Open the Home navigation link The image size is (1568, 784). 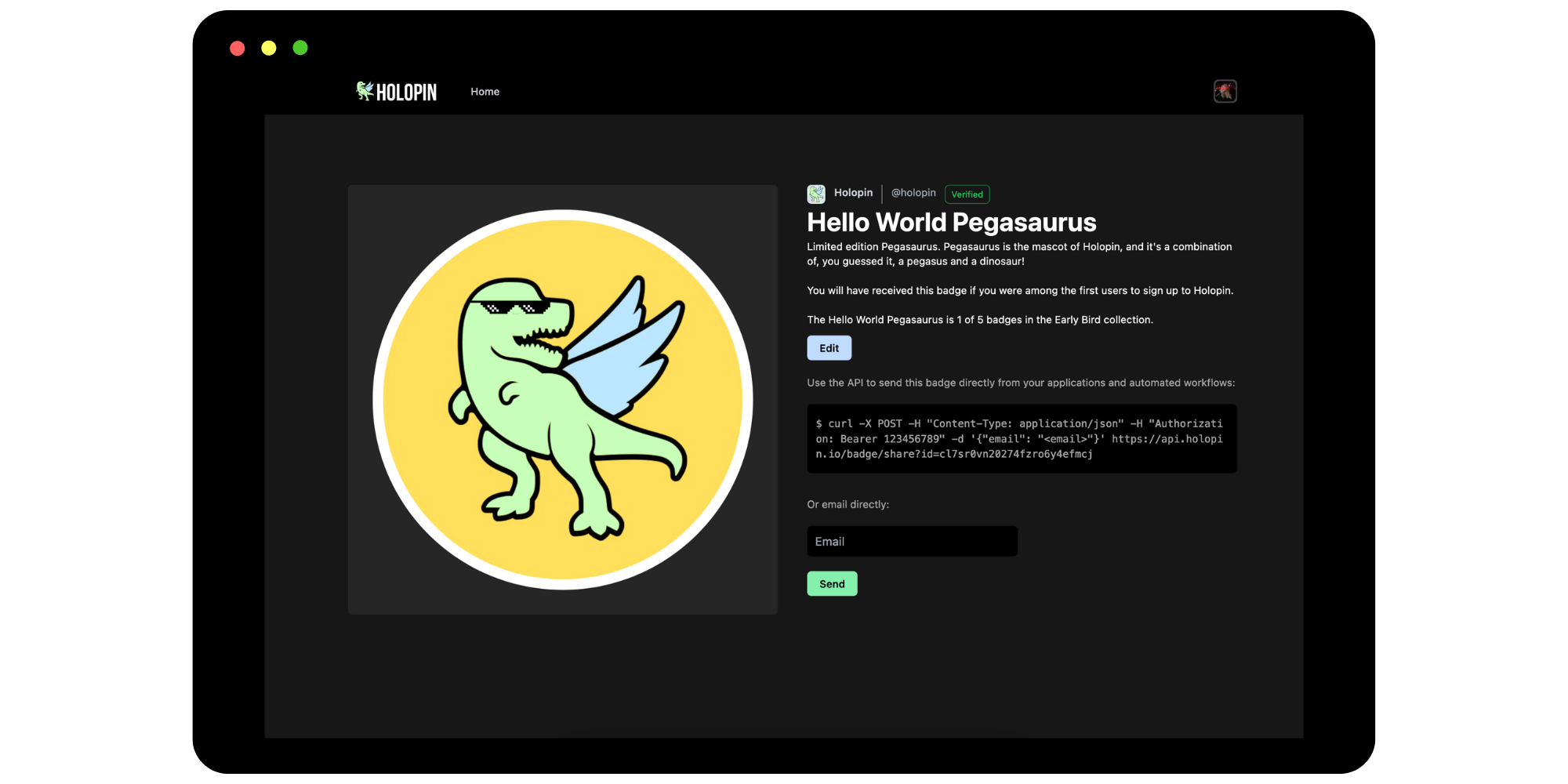point(485,92)
